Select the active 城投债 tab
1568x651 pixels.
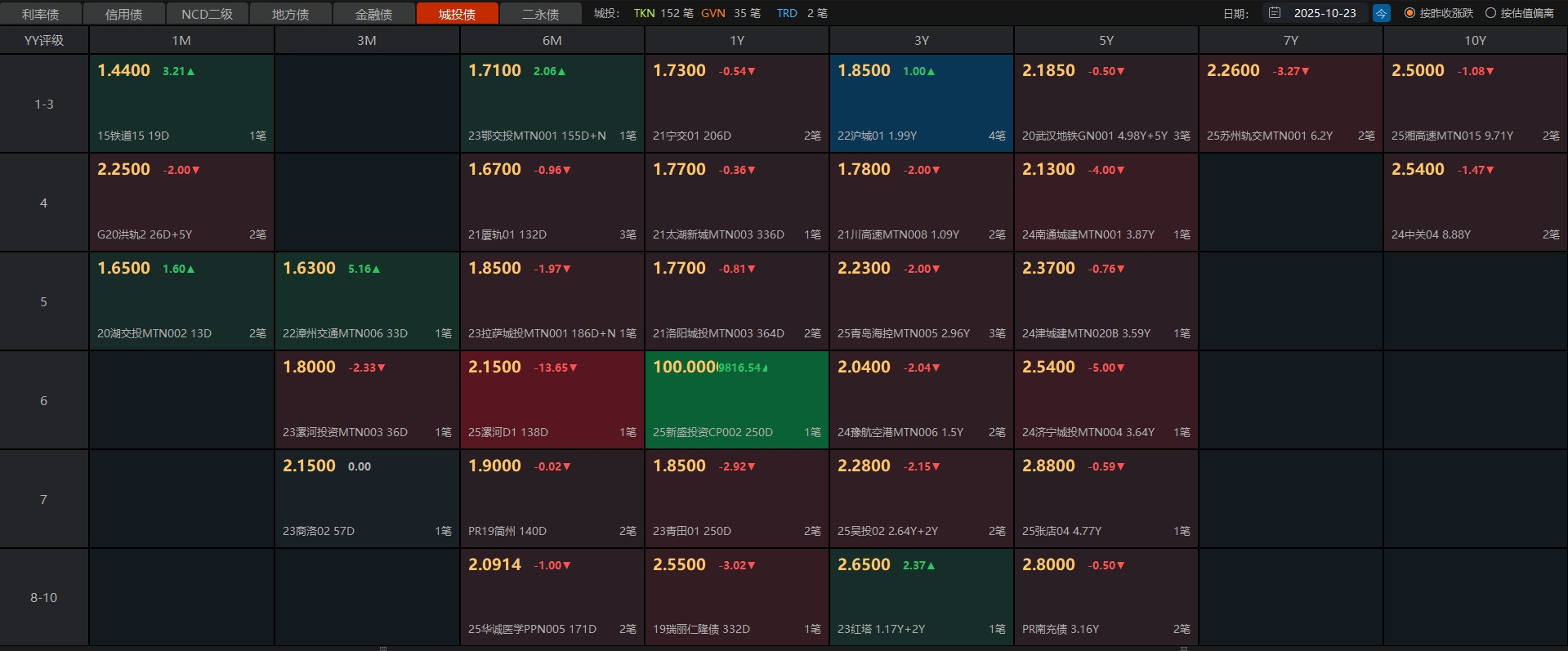click(x=458, y=14)
